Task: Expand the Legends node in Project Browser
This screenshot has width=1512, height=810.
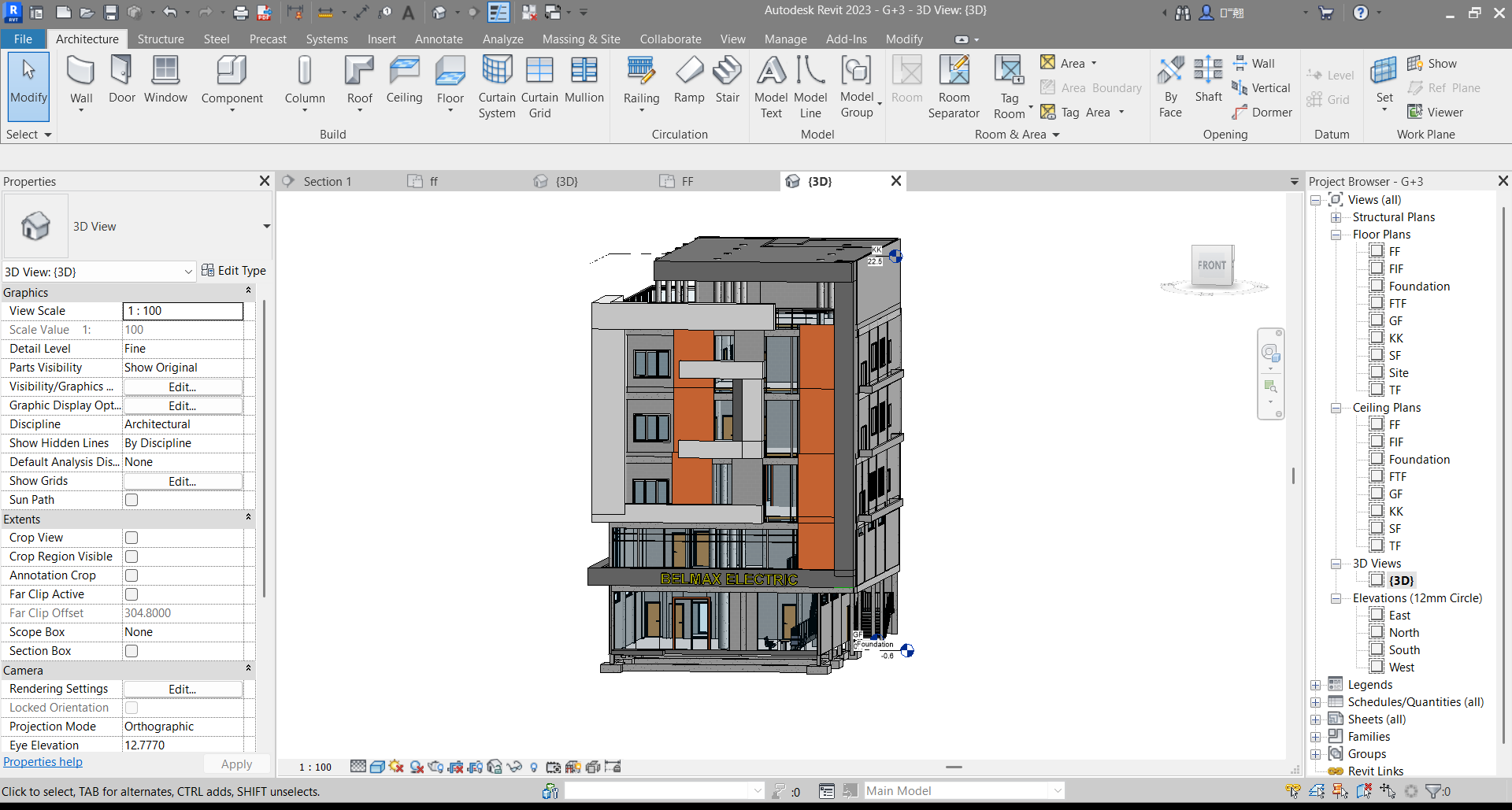Action: pos(1315,685)
